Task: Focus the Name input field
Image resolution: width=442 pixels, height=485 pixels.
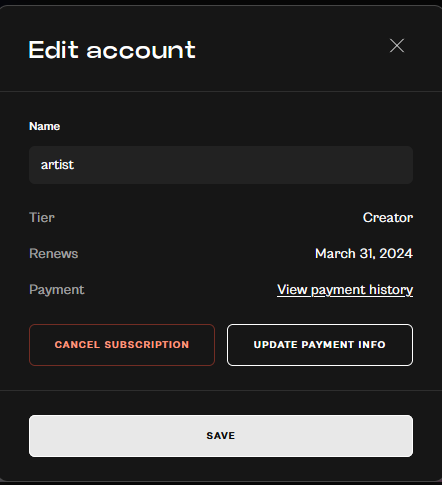Action: [x=221, y=165]
